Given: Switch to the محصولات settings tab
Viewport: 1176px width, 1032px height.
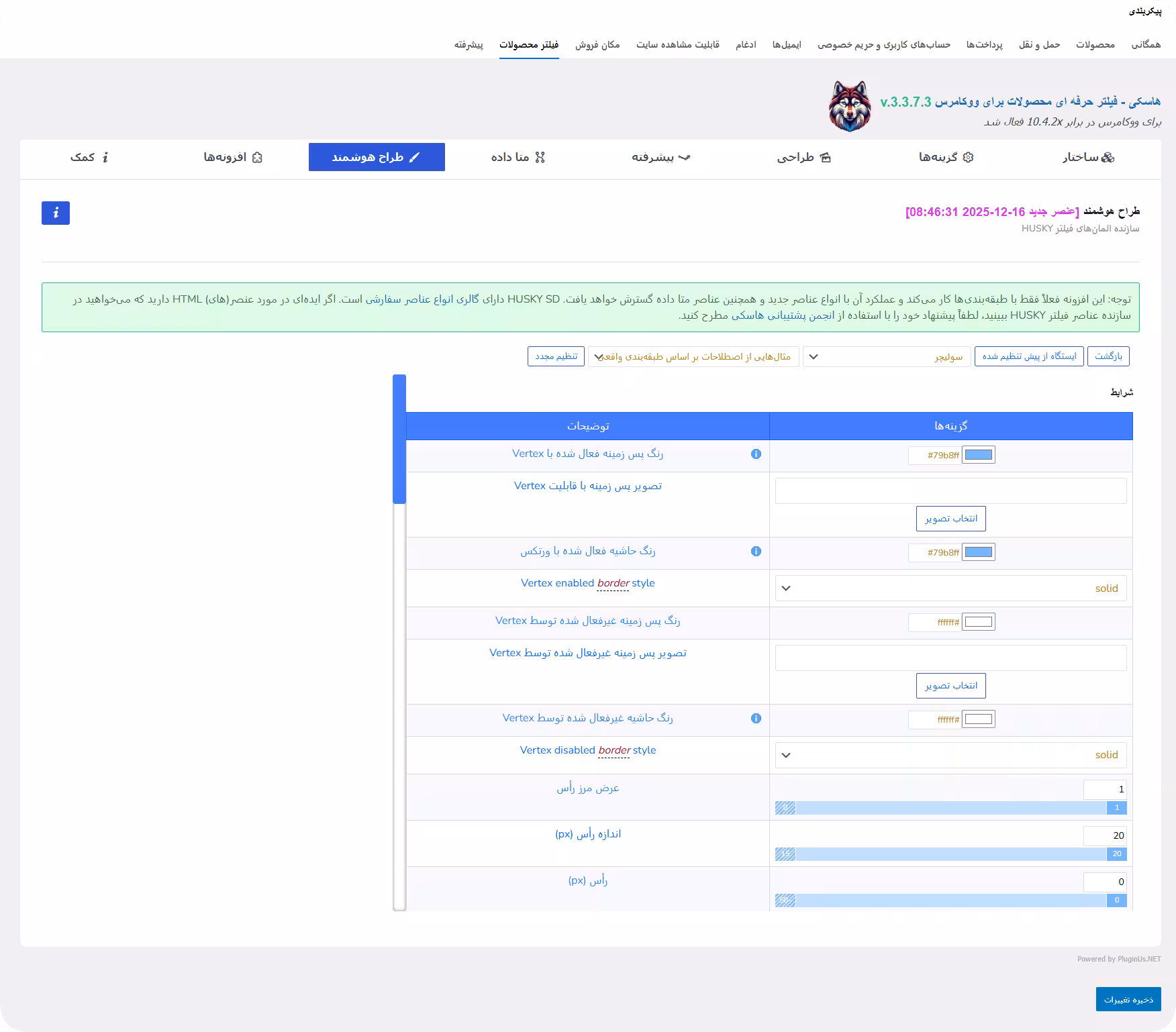Looking at the screenshot, I should click(x=1095, y=44).
